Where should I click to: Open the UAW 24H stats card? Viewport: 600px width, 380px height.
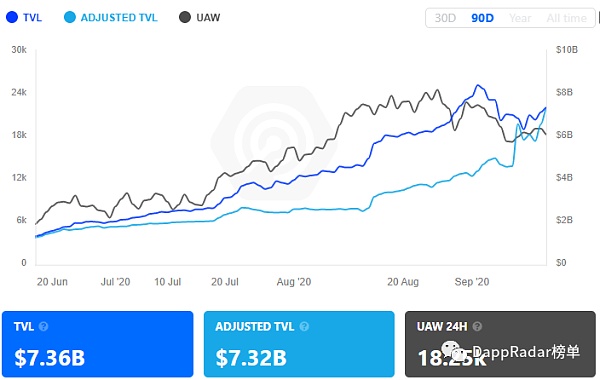tap(500, 344)
